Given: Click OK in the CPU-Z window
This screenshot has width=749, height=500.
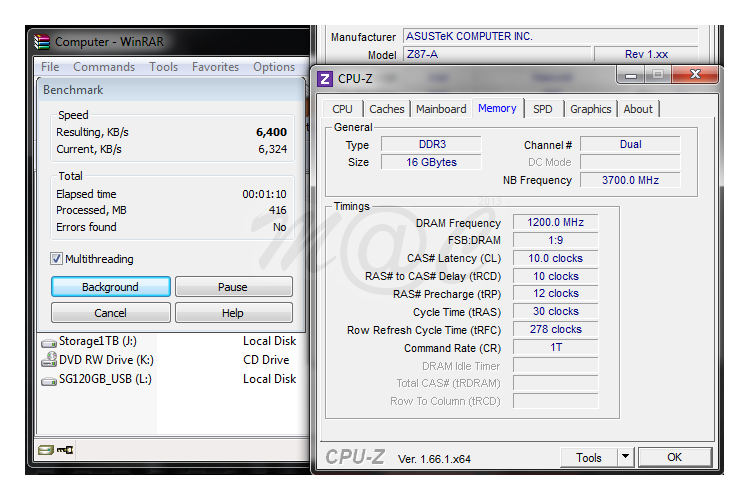Looking at the screenshot, I should pyautogui.click(x=675, y=457).
